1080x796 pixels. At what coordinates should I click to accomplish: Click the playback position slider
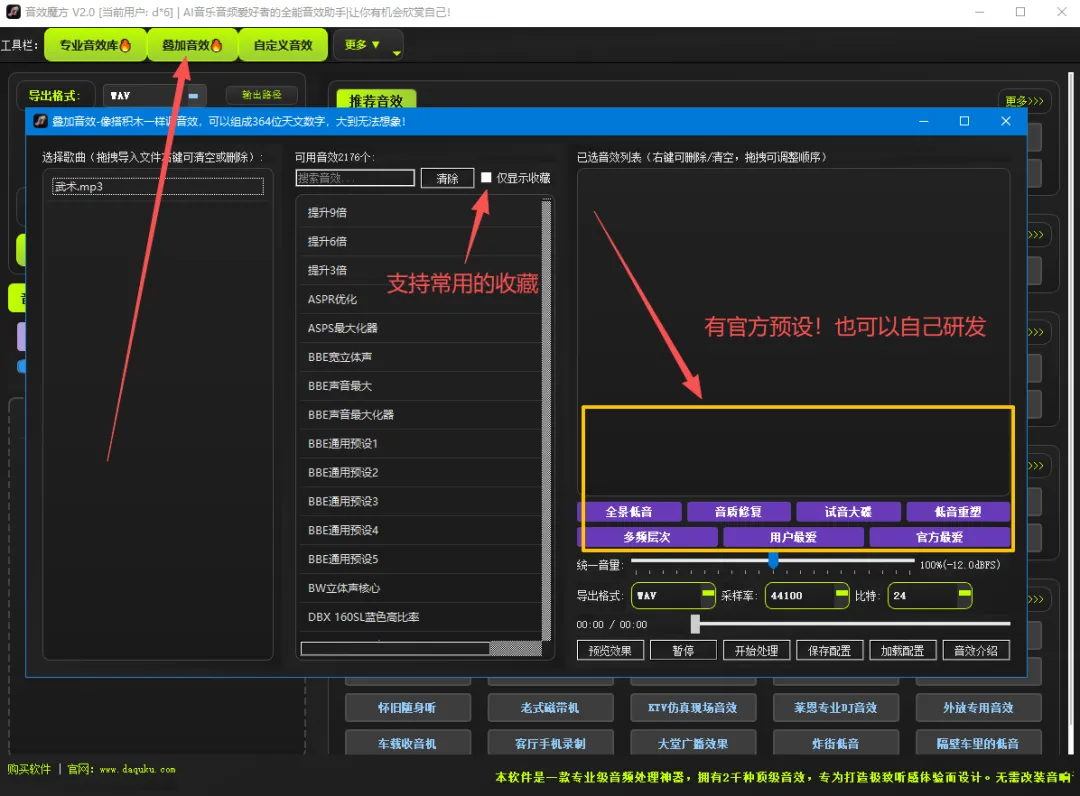[851, 624]
